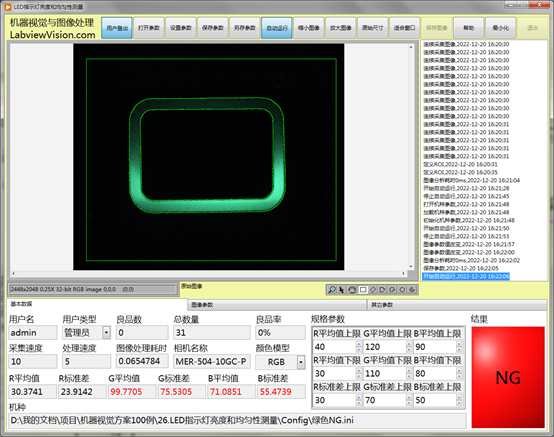Click the 保存参数 button
Image resolution: width=554 pixels, height=437 pixels.
213,28
